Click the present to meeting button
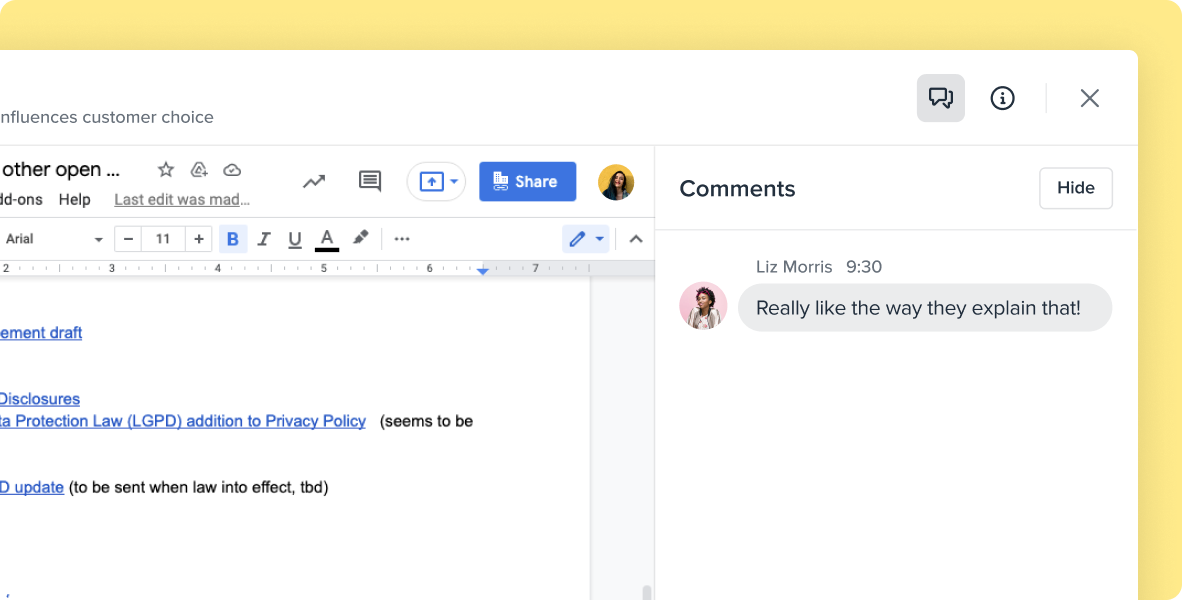The height and width of the screenshot is (600, 1182). [x=431, y=182]
